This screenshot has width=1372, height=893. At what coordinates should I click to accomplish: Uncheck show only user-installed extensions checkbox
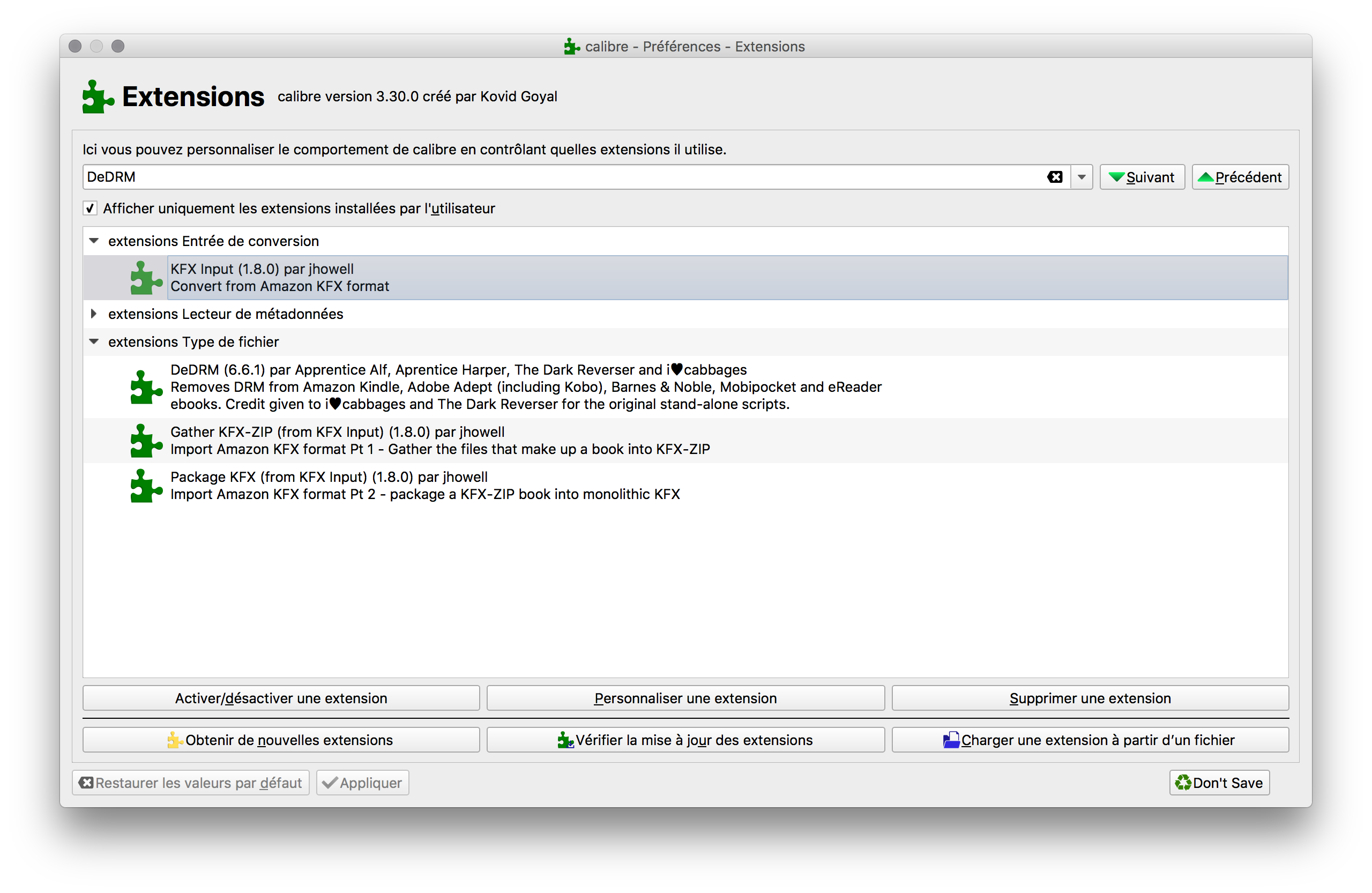[90, 208]
